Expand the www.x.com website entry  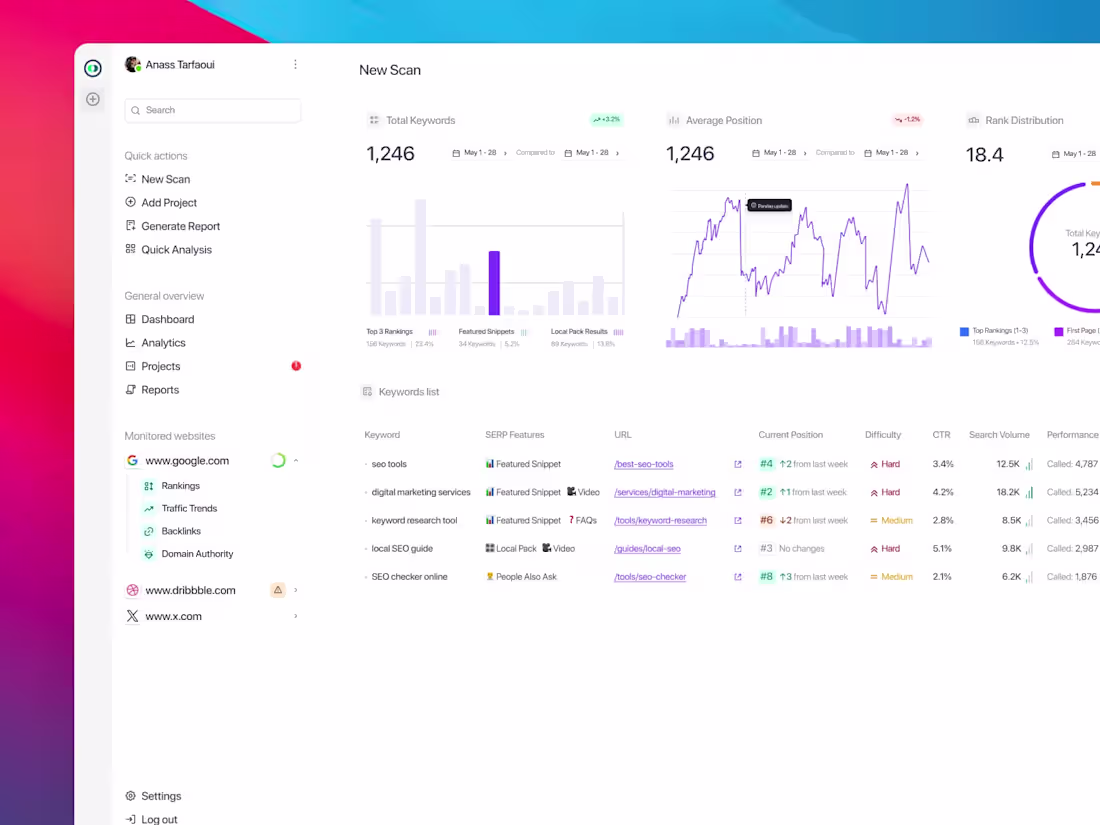pyautogui.click(x=294, y=616)
